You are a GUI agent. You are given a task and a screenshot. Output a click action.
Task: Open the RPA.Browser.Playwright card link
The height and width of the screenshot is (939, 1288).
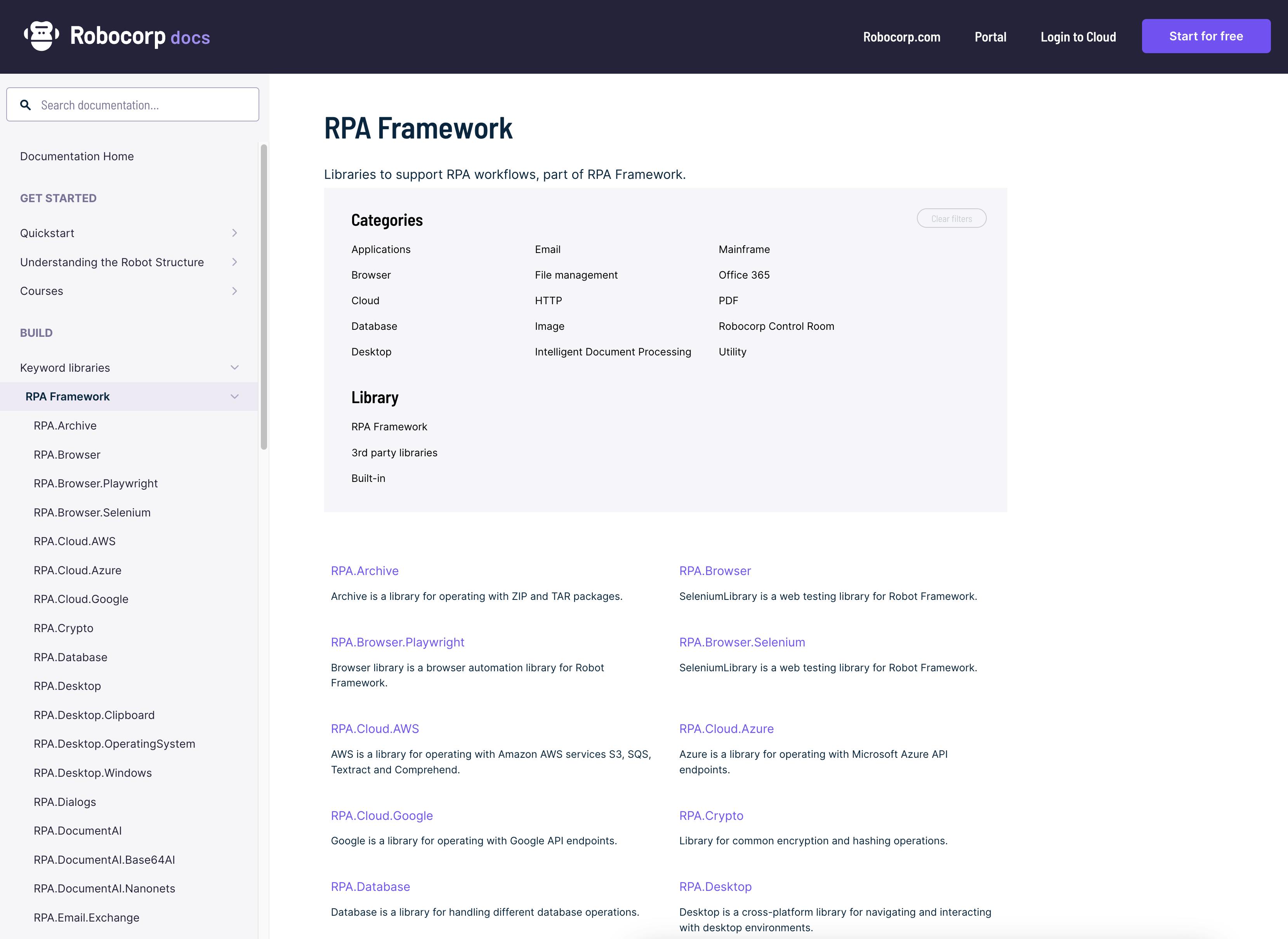pos(398,642)
